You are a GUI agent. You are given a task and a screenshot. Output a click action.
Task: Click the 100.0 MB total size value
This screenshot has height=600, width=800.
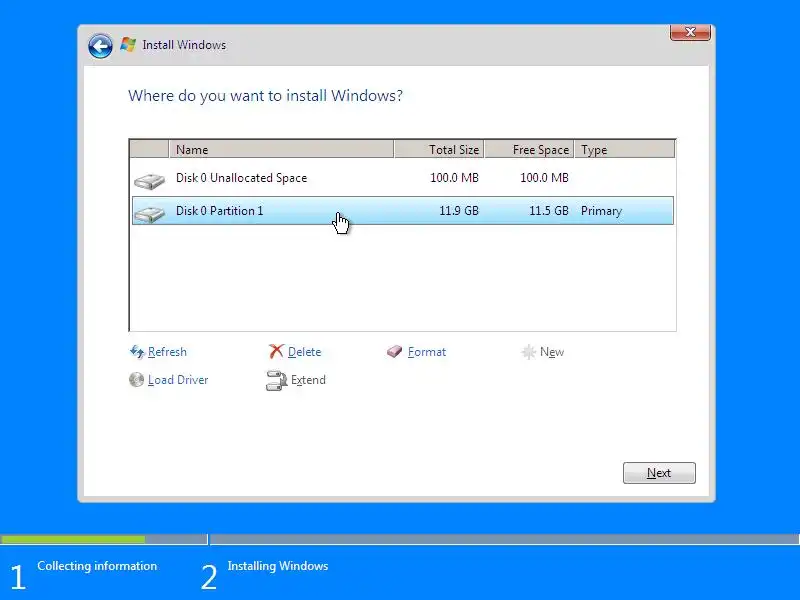pyautogui.click(x=454, y=178)
